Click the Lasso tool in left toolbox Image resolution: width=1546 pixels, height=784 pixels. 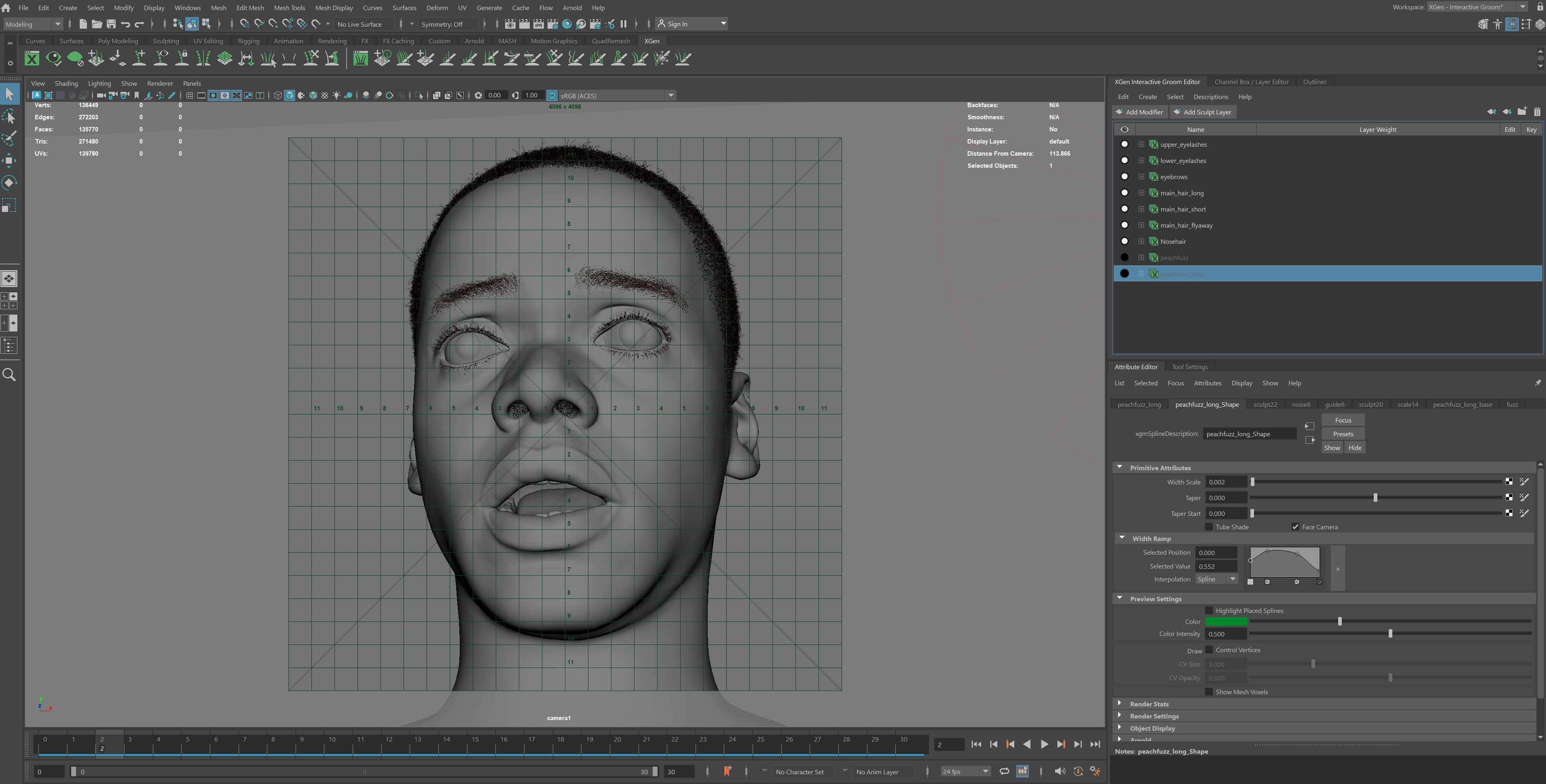pyautogui.click(x=10, y=116)
